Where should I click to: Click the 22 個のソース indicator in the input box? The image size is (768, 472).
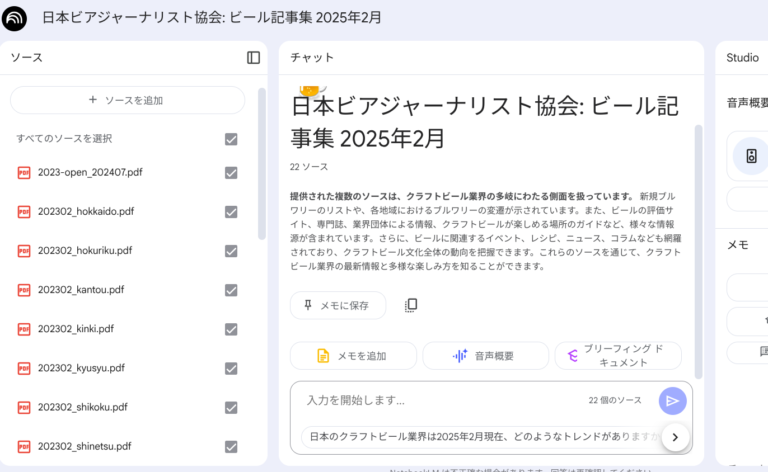[615, 401]
